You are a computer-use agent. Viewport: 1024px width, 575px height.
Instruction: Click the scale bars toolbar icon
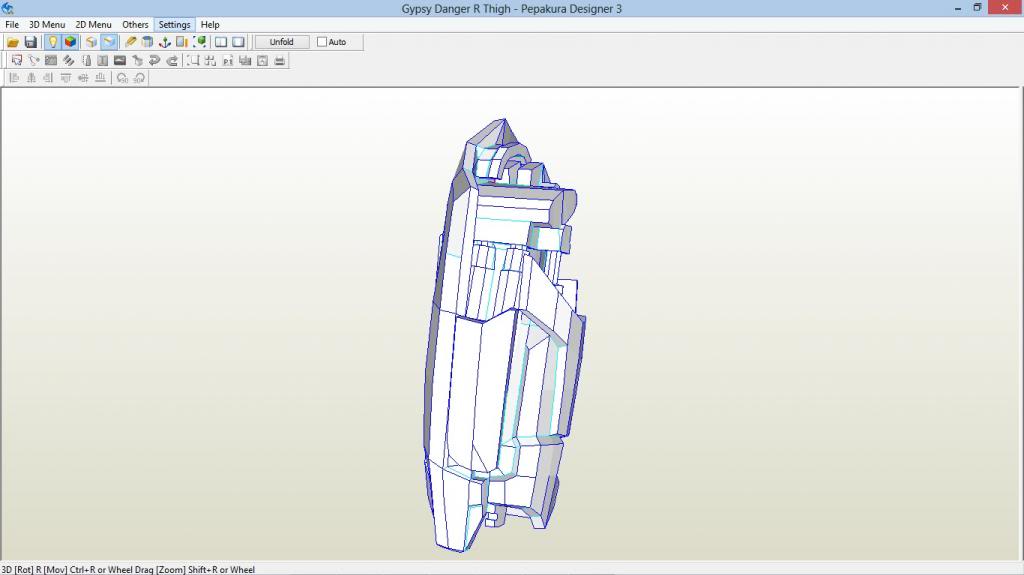click(x=245, y=61)
